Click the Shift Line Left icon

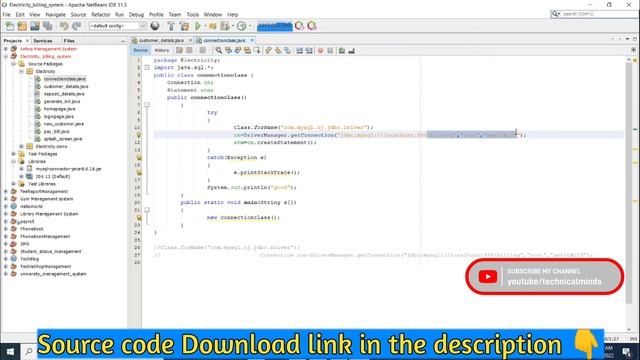click(299, 51)
